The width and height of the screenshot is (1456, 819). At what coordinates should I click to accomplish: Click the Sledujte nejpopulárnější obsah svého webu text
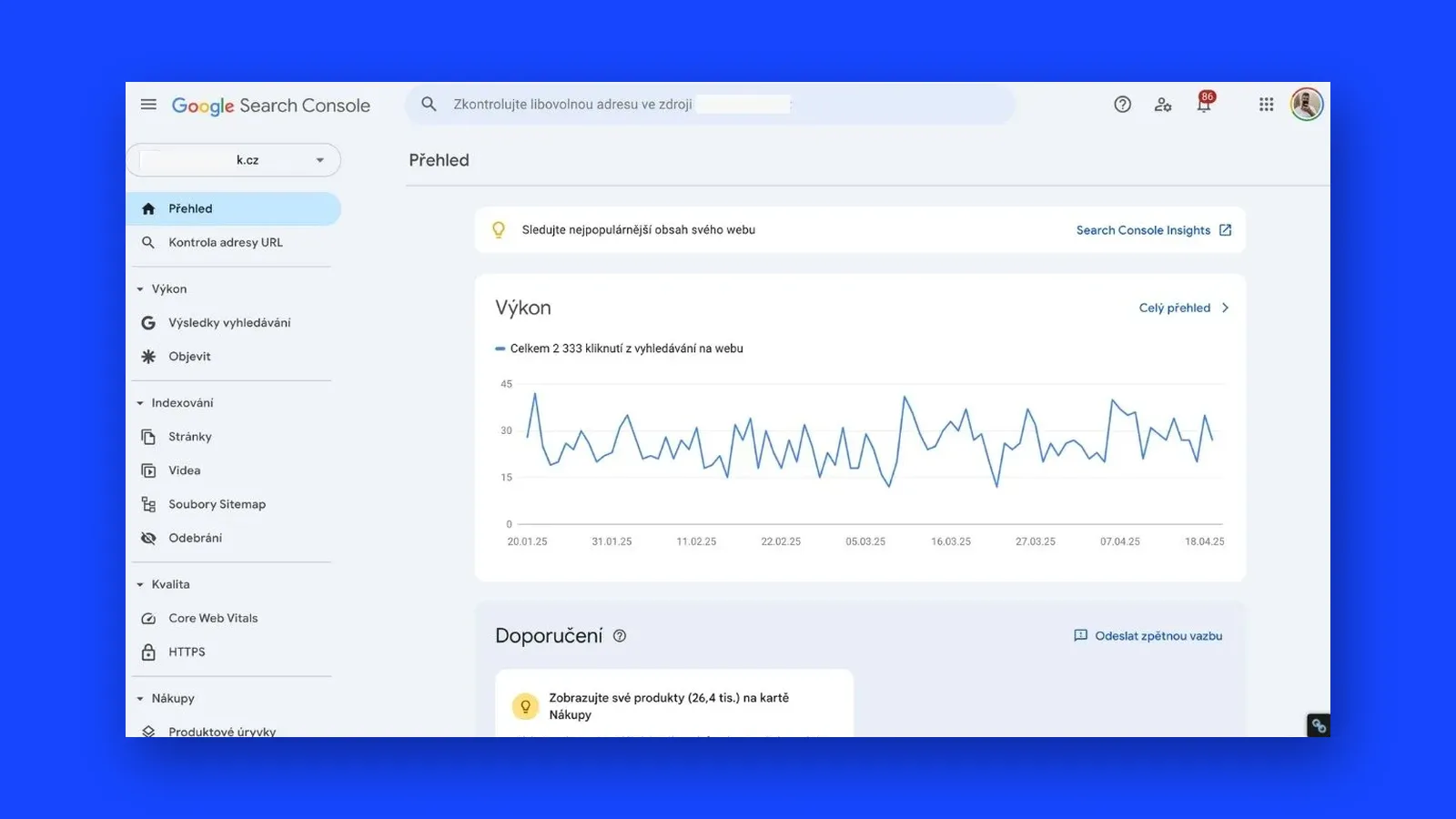[639, 230]
